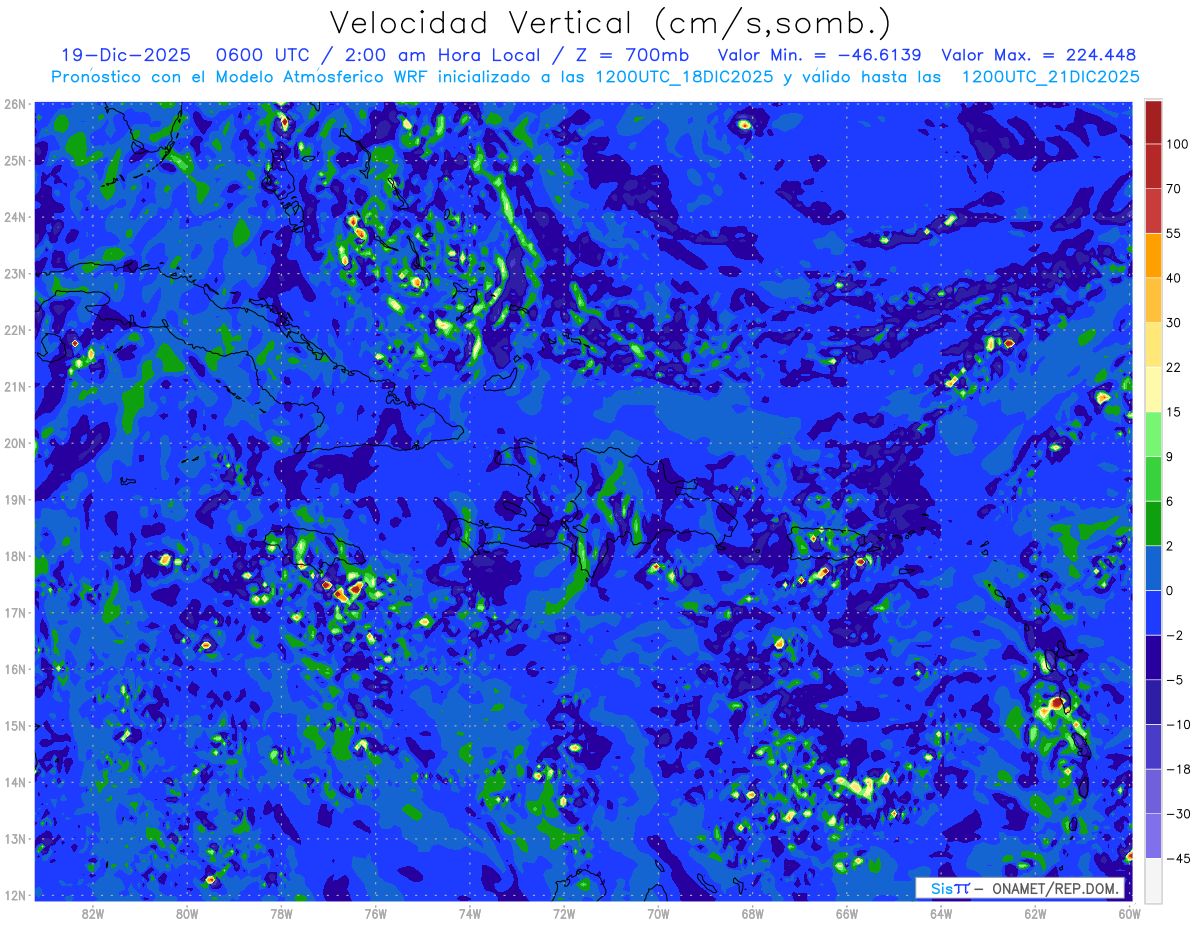Click the "1200UTC_18DIC2025" initialization time

click(683, 77)
